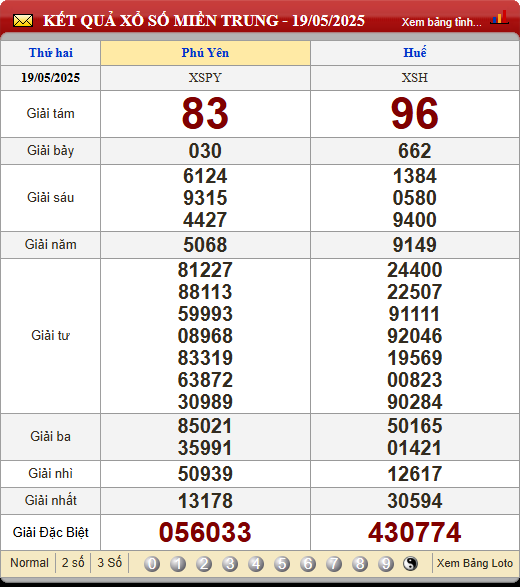Click Giải bảy number 662
The image size is (520, 587).
(x=415, y=151)
